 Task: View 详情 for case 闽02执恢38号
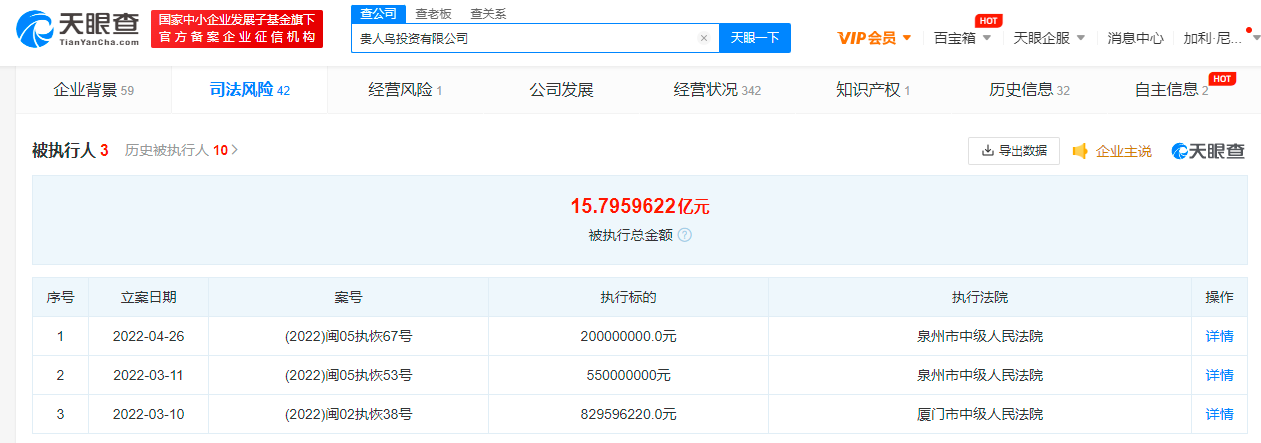pyautogui.click(x=1219, y=414)
